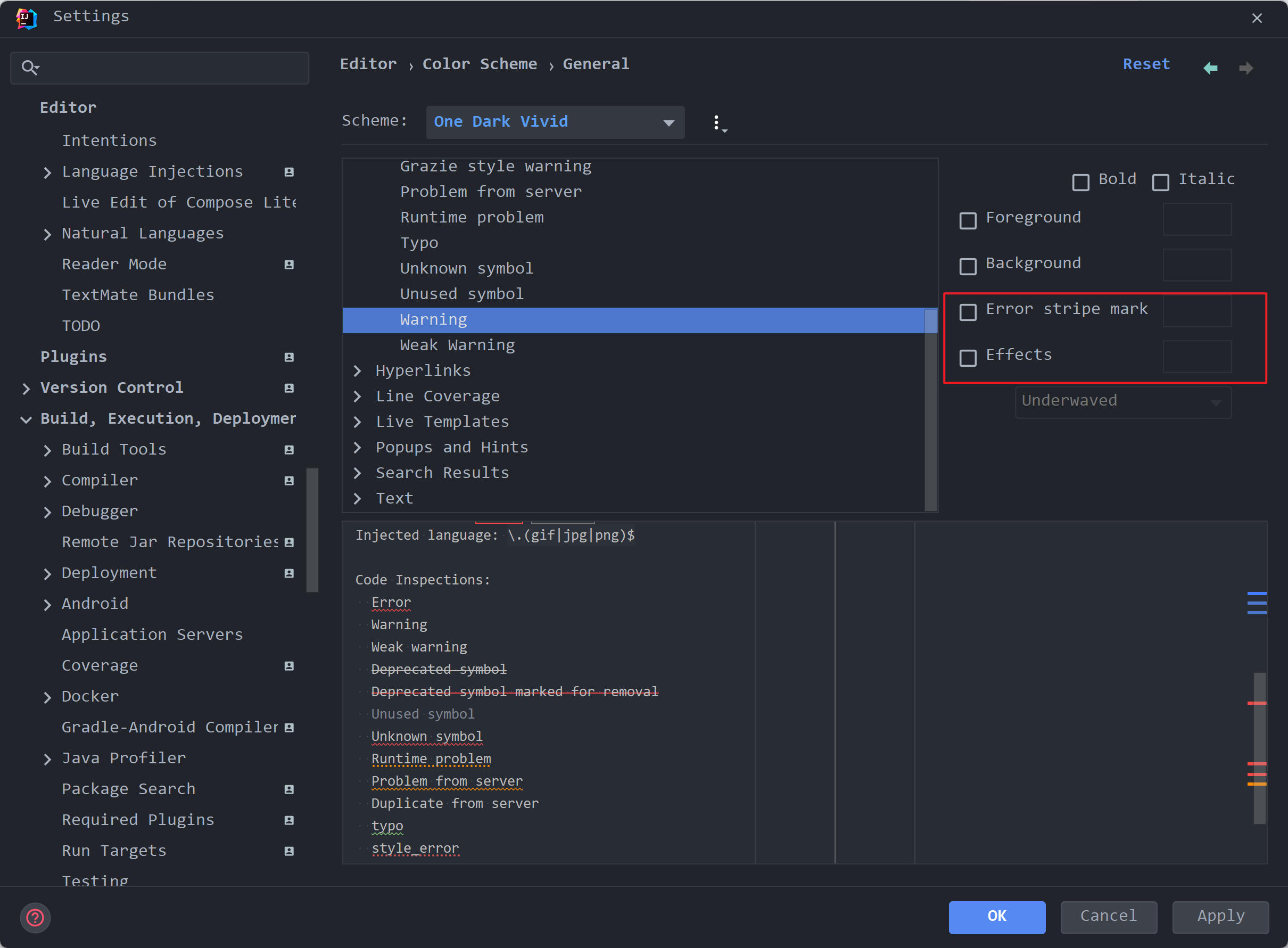This screenshot has height=948, width=1288.
Task: Expand the Hyperlinks tree node
Action: pos(358,370)
